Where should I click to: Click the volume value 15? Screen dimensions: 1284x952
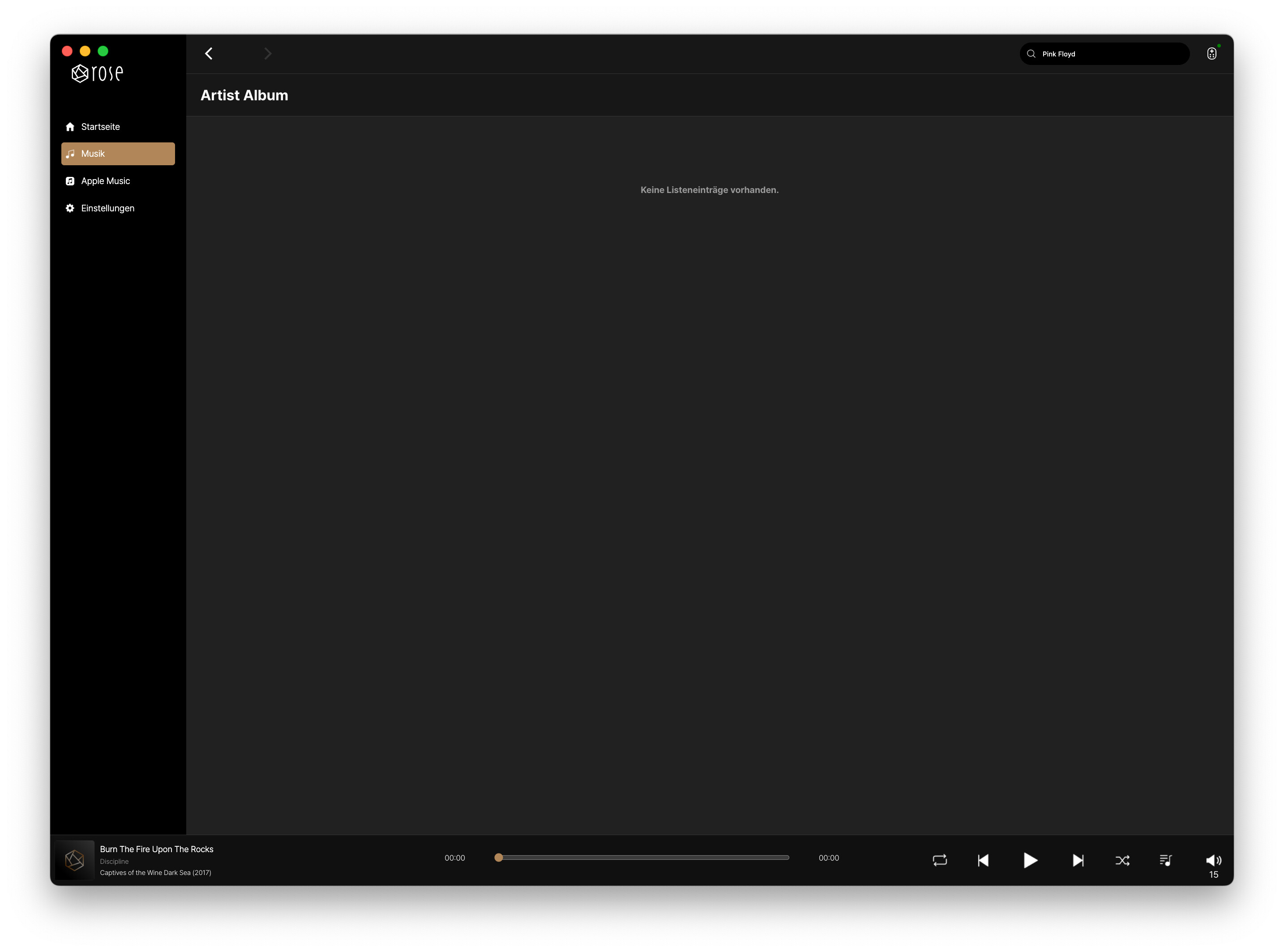coord(1214,875)
